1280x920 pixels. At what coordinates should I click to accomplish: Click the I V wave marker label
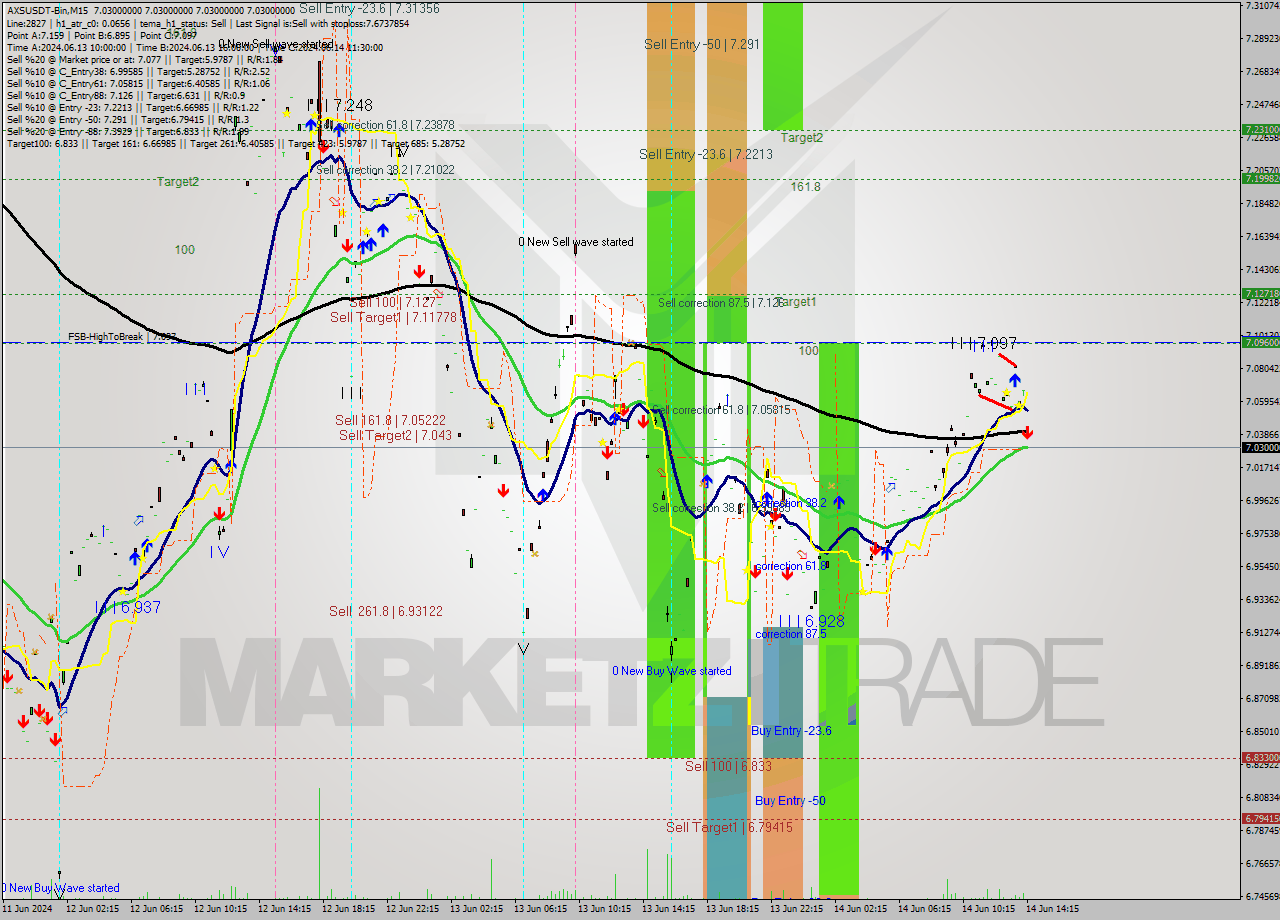[220, 551]
